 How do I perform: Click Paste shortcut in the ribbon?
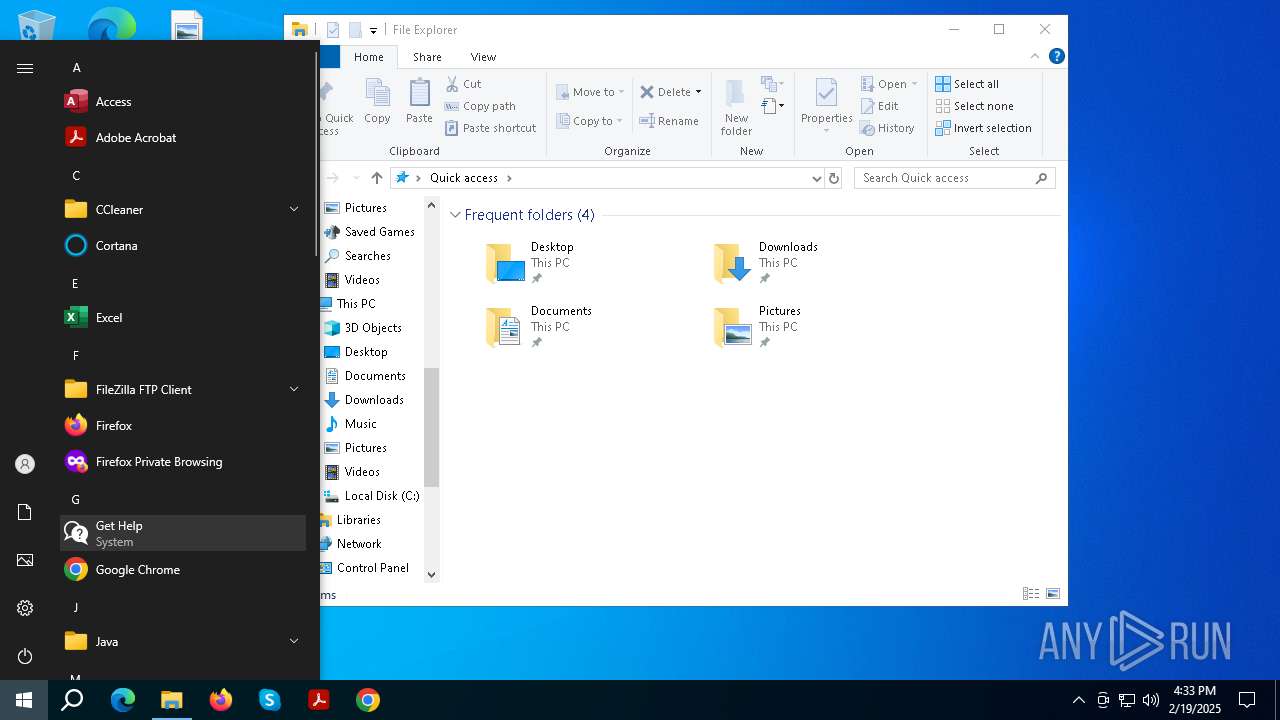pyautogui.click(x=490, y=128)
